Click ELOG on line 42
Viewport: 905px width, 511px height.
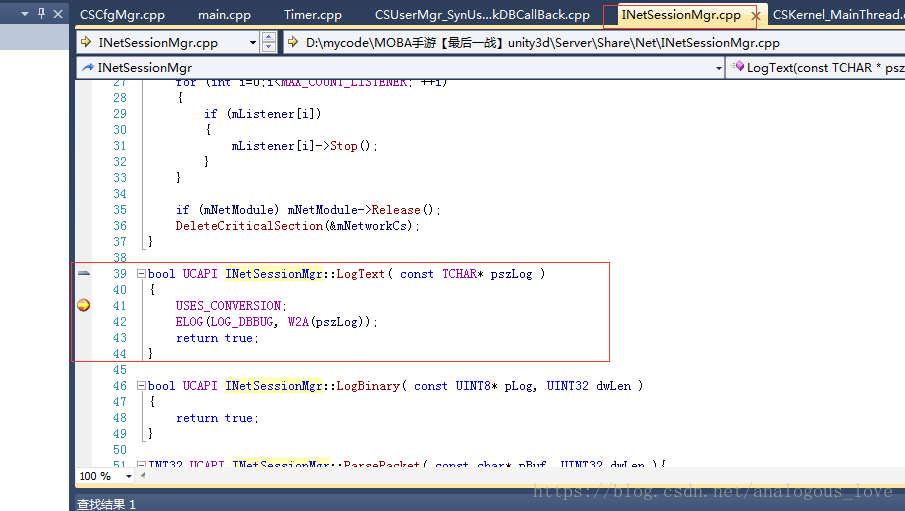(189, 322)
